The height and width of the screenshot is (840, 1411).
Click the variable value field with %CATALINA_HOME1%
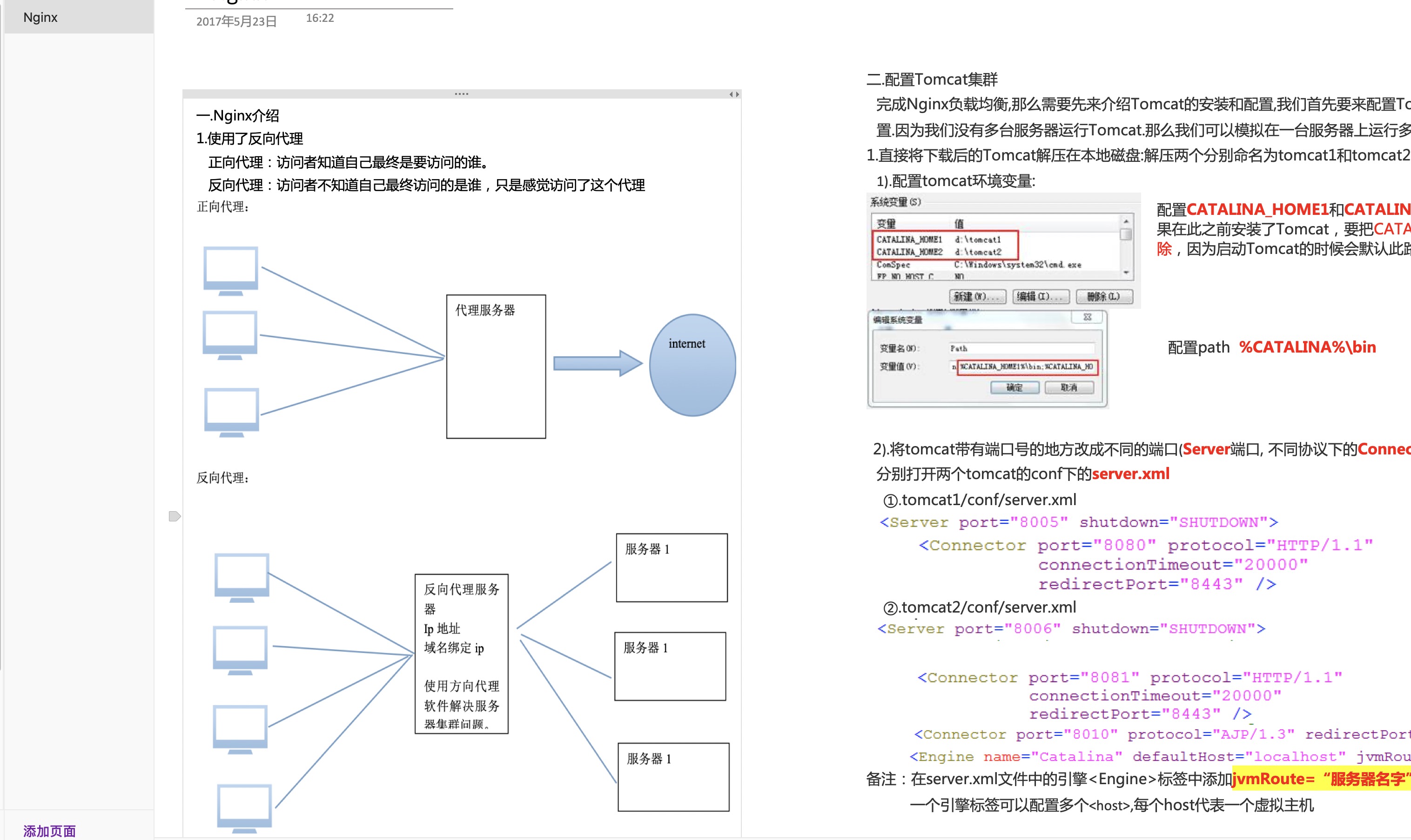1027,367
